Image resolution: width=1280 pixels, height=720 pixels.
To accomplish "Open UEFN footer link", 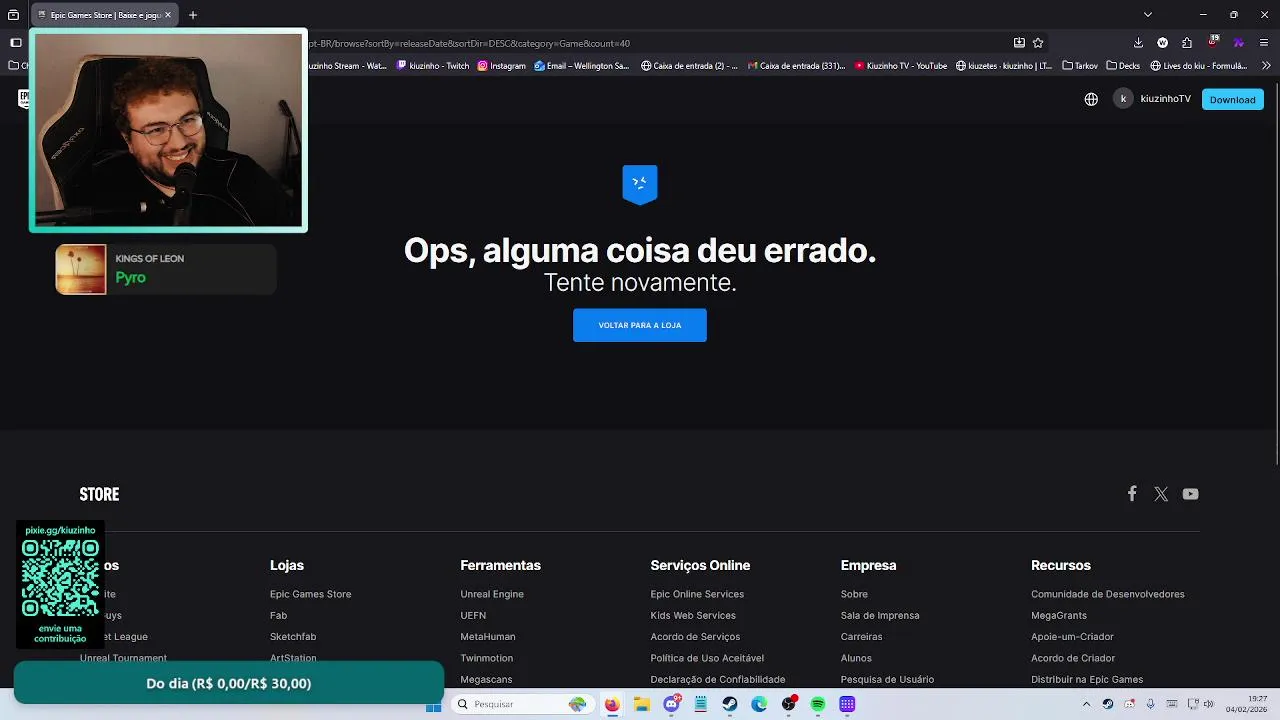I will [473, 616].
